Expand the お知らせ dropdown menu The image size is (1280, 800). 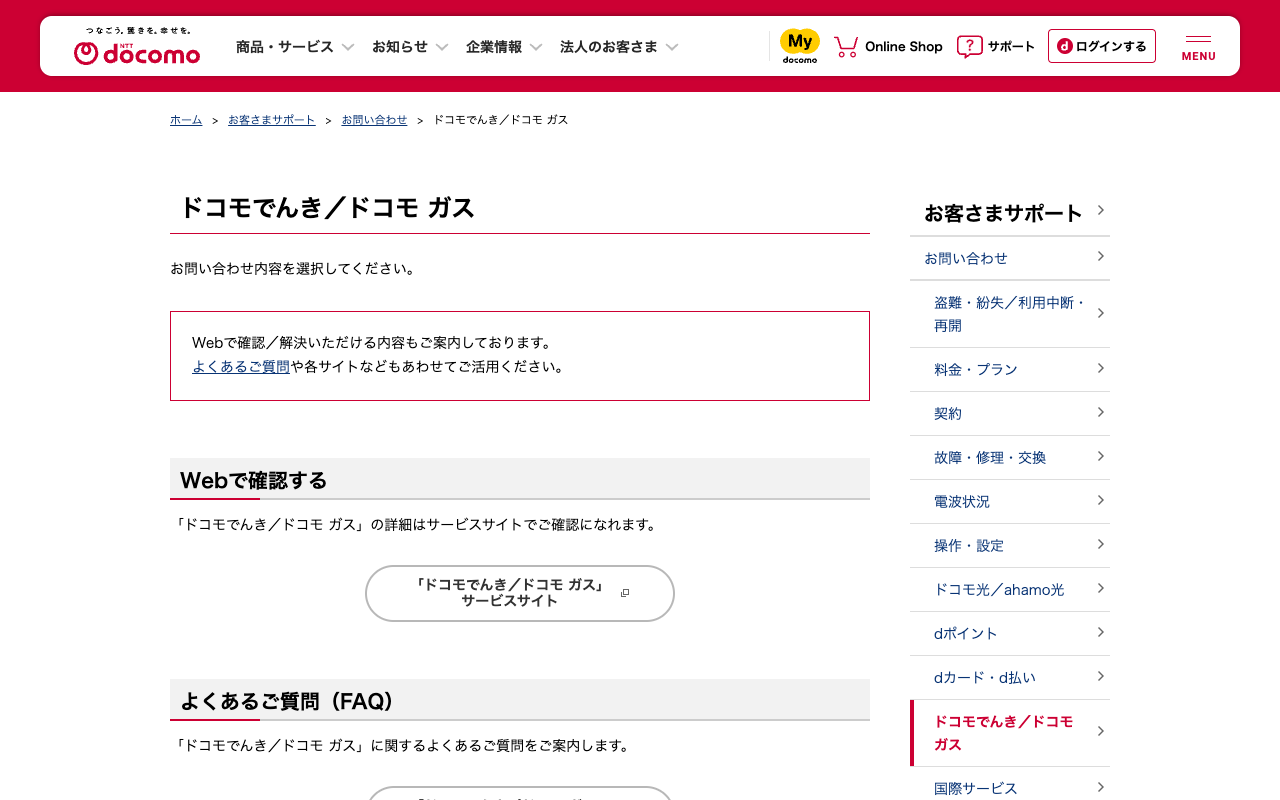[x=410, y=47]
